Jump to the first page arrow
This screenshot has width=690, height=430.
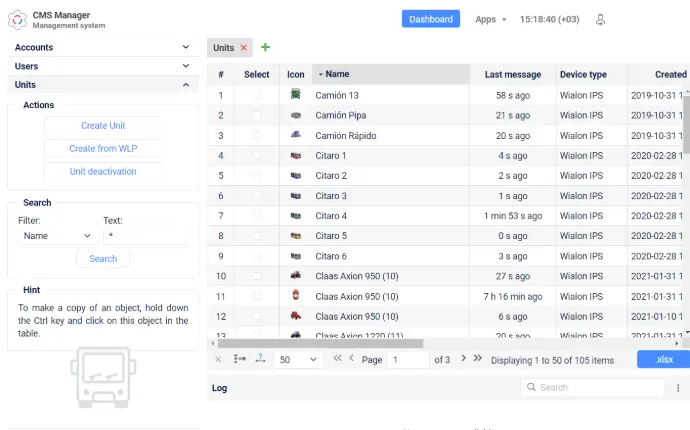pyautogui.click(x=337, y=358)
